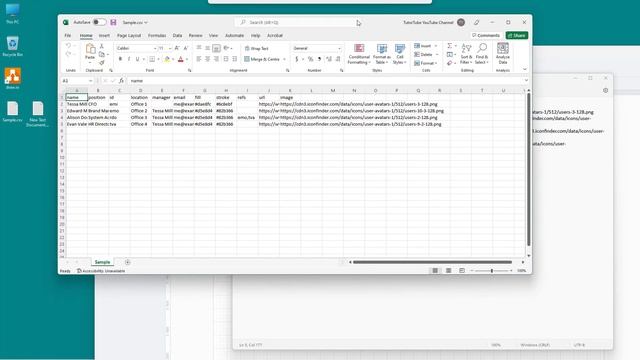Open the Name Box dropdown arrow
640x360 pixels.
tap(91, 81)
